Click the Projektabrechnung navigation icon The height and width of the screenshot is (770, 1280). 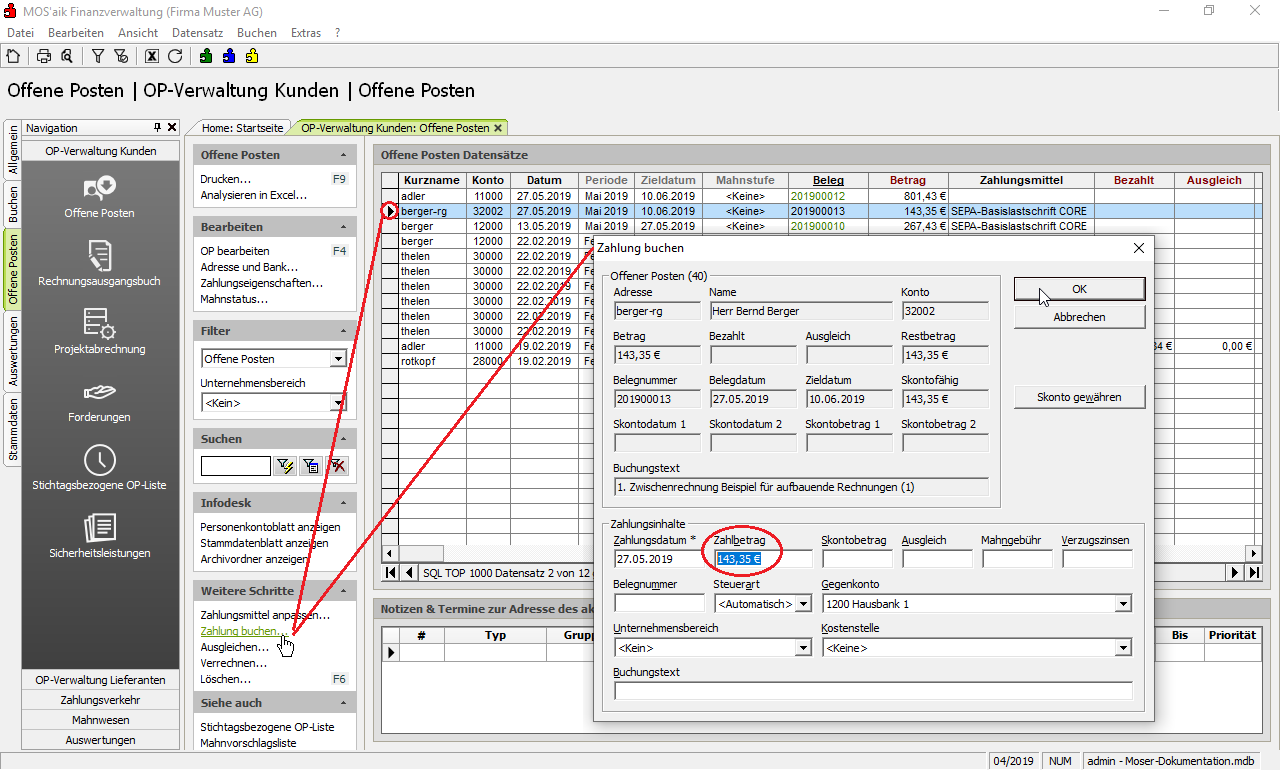click(x=99, y=331)
